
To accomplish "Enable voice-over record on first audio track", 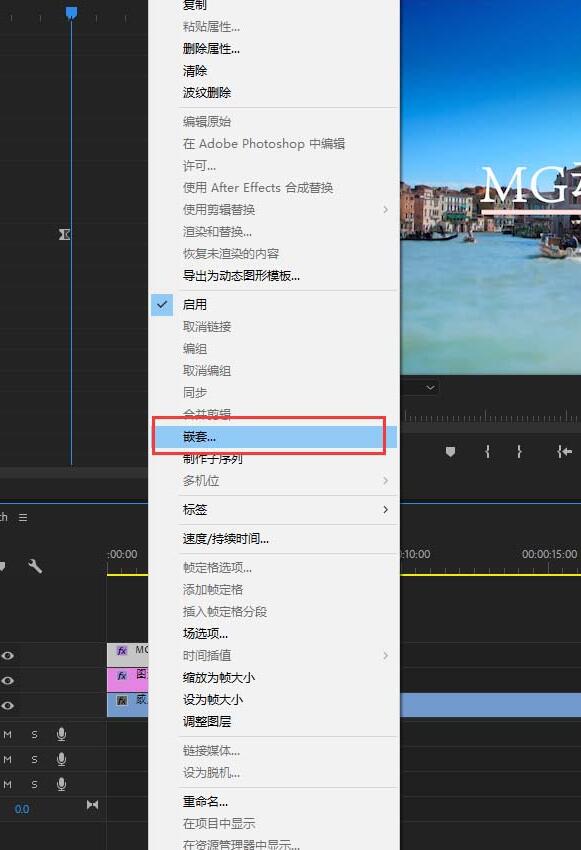I will (x=61, y=734).
